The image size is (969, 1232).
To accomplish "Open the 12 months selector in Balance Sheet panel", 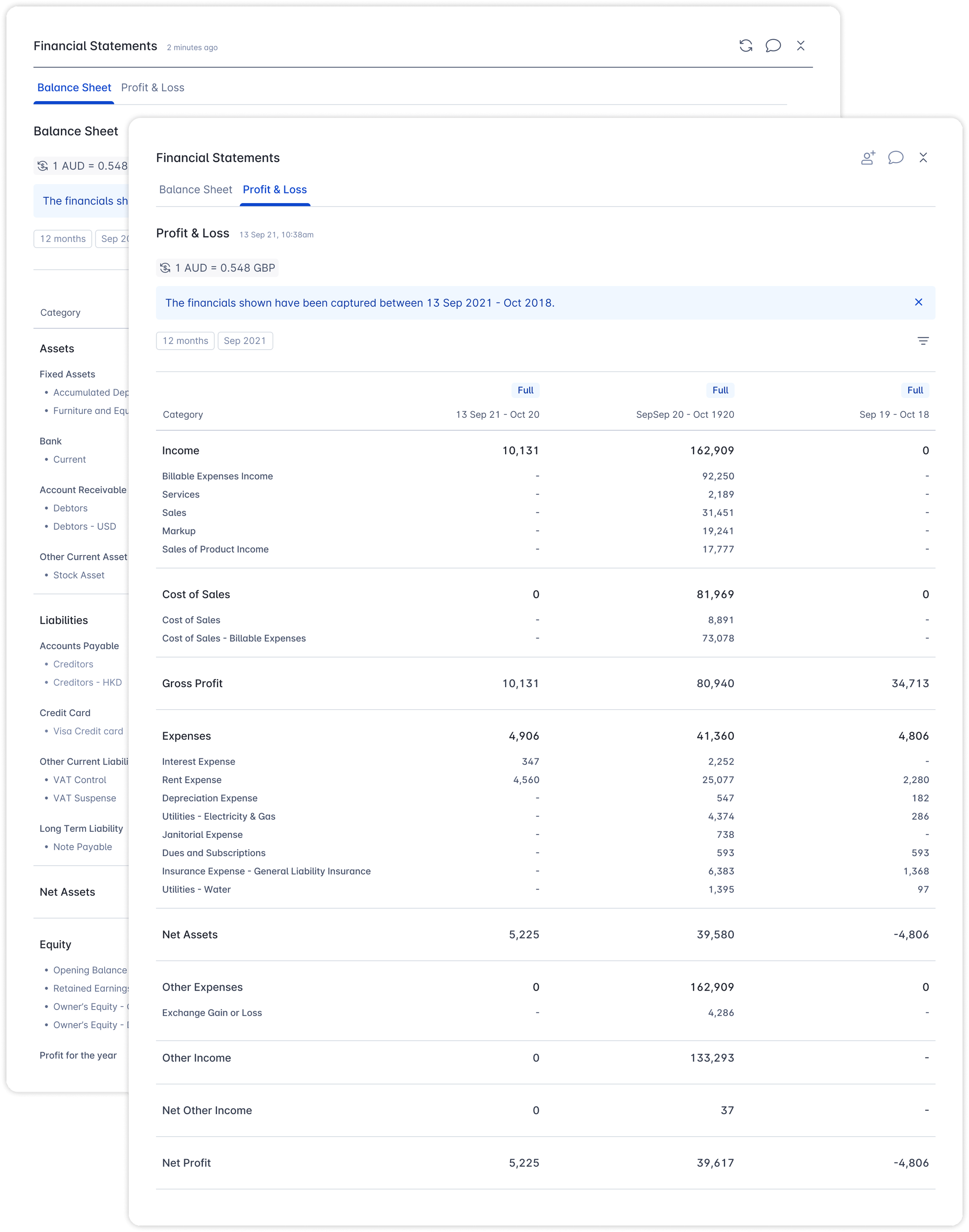I will tap(62, 239).
